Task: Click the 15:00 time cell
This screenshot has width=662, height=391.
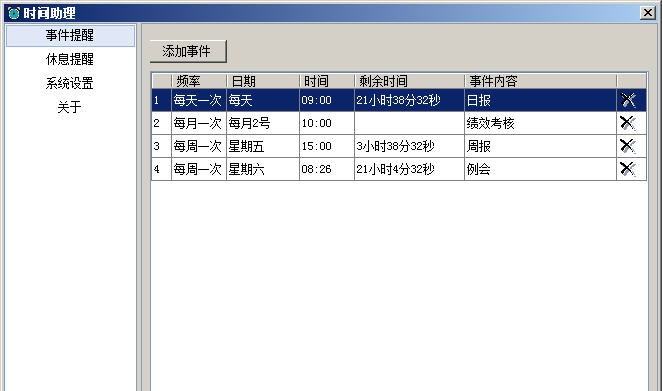Action: [x=327, y=146]
